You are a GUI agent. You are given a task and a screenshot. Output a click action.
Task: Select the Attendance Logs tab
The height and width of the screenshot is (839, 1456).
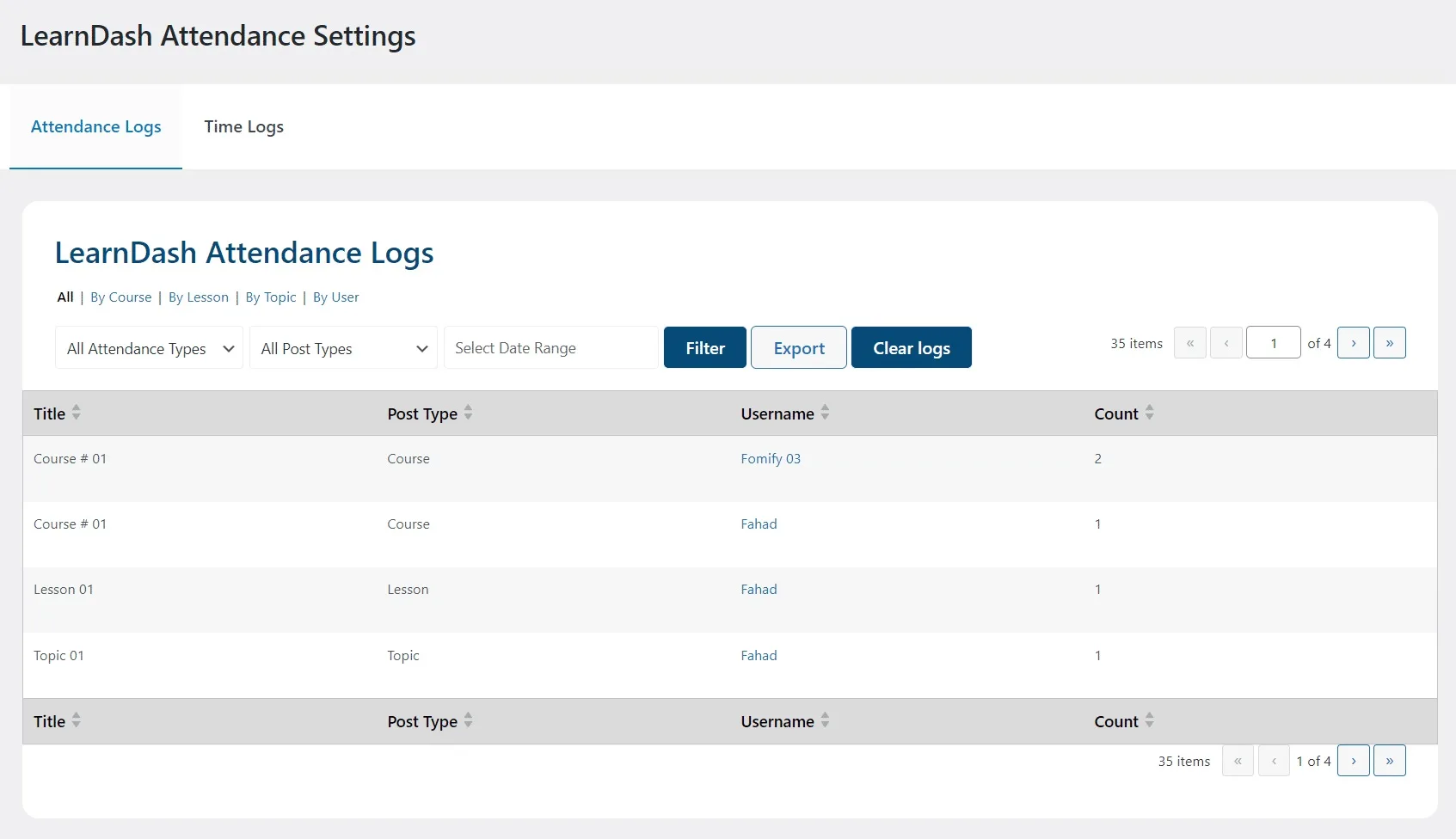[x=95, y=126]
